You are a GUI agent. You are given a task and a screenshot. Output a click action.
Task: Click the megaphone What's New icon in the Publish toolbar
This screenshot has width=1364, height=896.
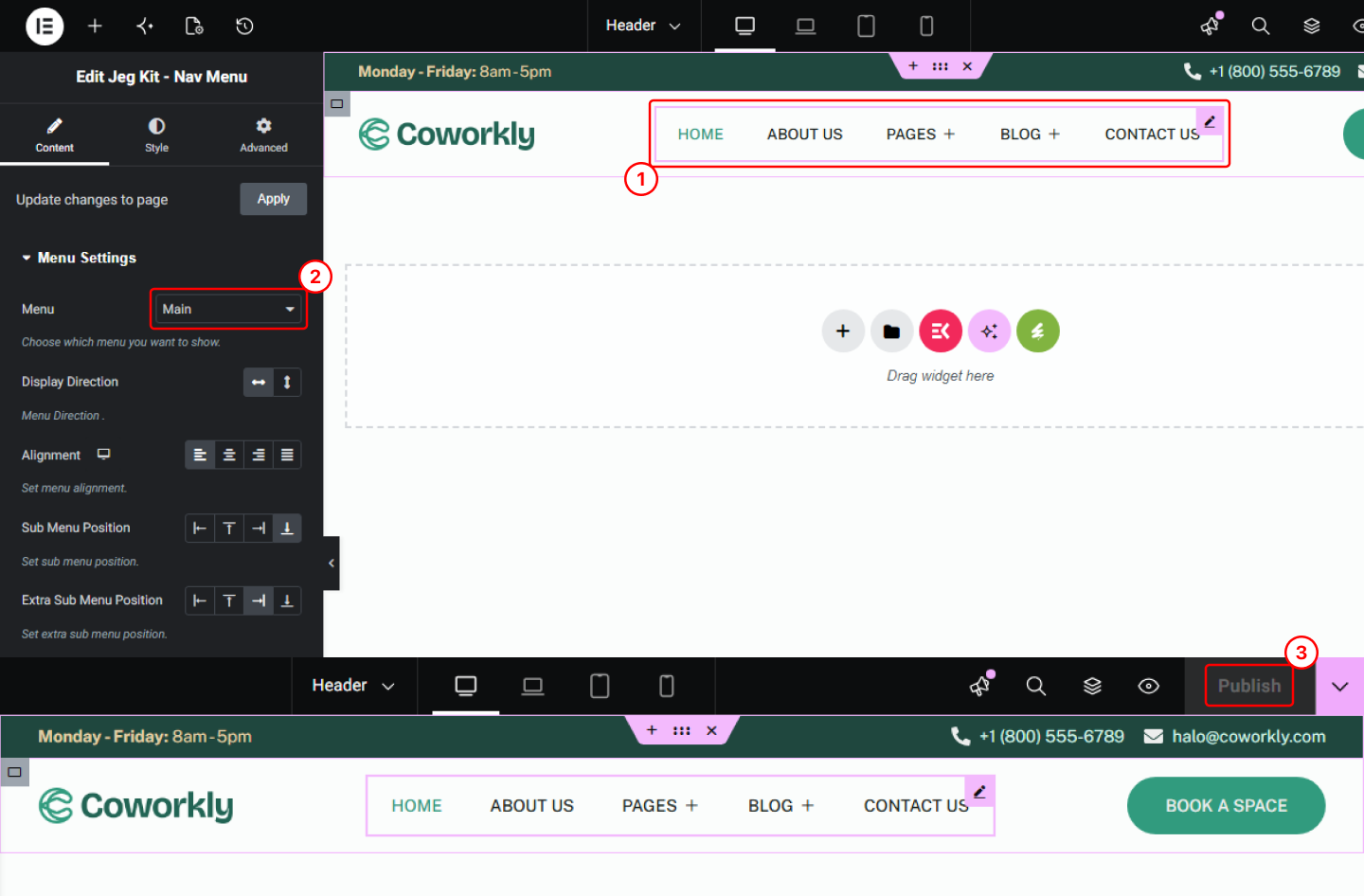980,685
